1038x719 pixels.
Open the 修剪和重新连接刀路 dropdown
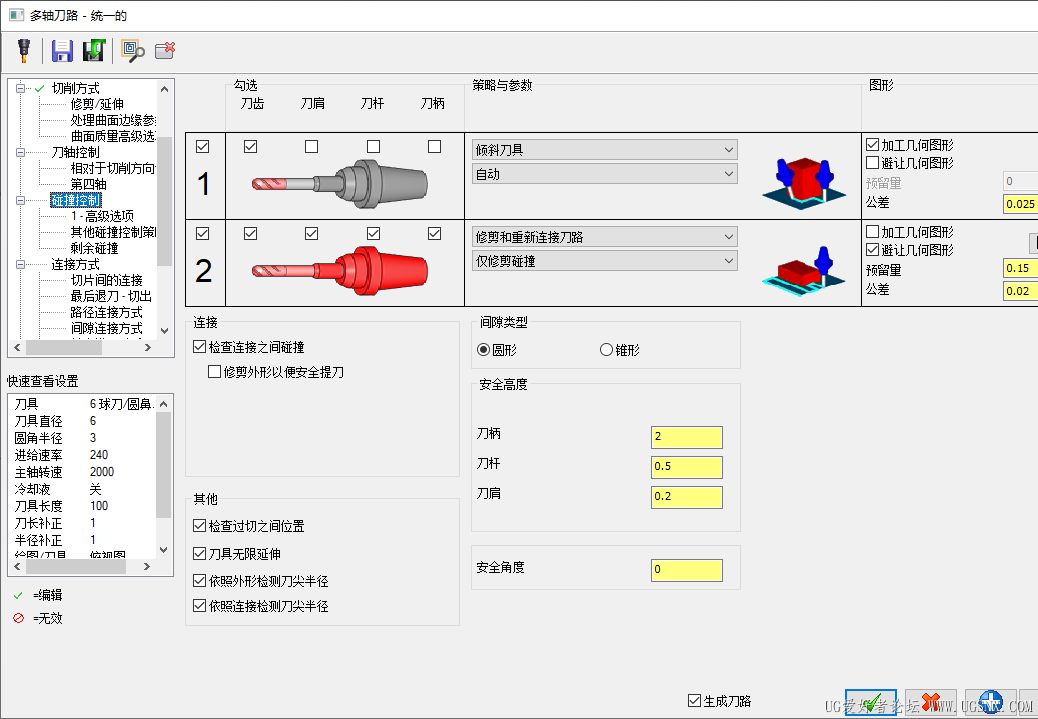[604, 237]
